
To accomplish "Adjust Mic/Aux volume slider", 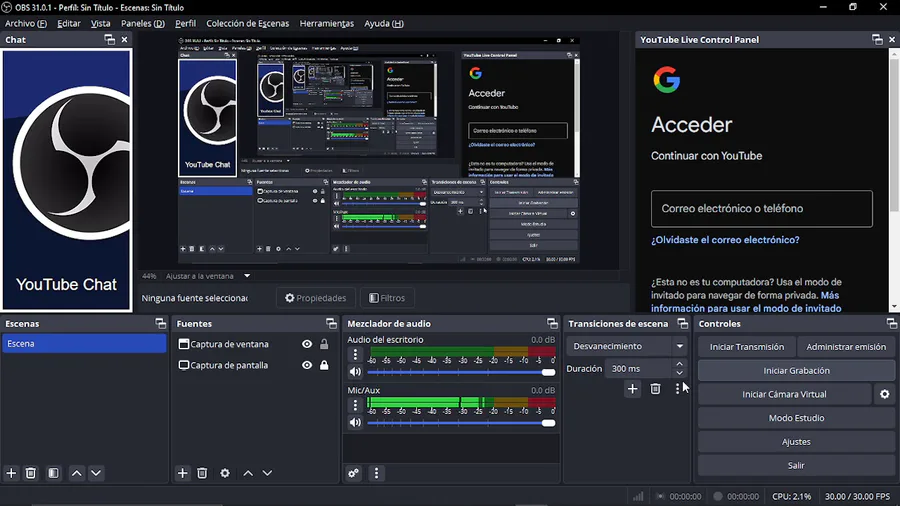I will pyautogui.click(x=461, y=423).
